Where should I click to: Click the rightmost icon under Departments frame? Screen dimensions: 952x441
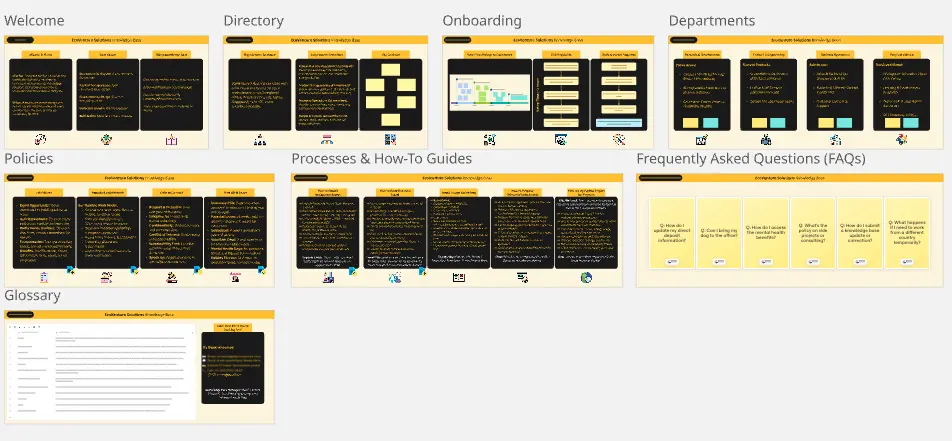pos(897,140)
